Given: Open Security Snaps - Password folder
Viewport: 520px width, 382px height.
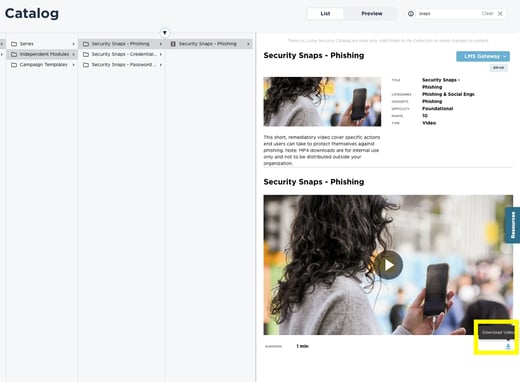Looking at the screenshot, I should click(x=122, y=65).
